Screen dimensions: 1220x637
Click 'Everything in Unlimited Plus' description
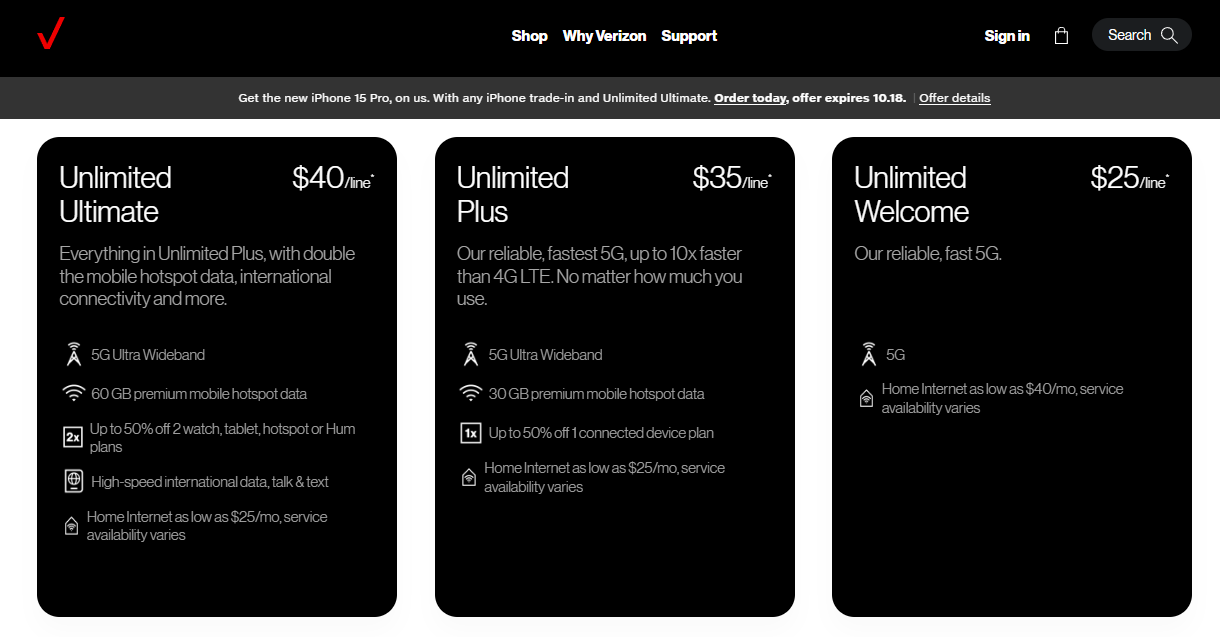pyautogui.click(x=207, y=276)
